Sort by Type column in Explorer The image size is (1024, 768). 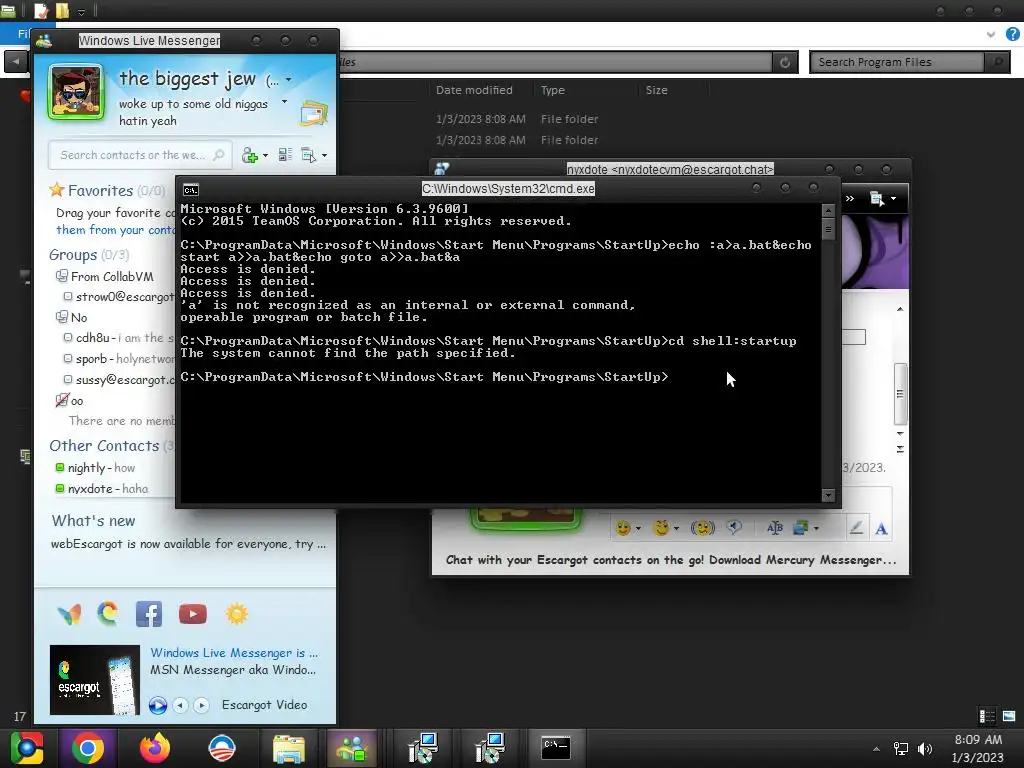coord(552,90)
